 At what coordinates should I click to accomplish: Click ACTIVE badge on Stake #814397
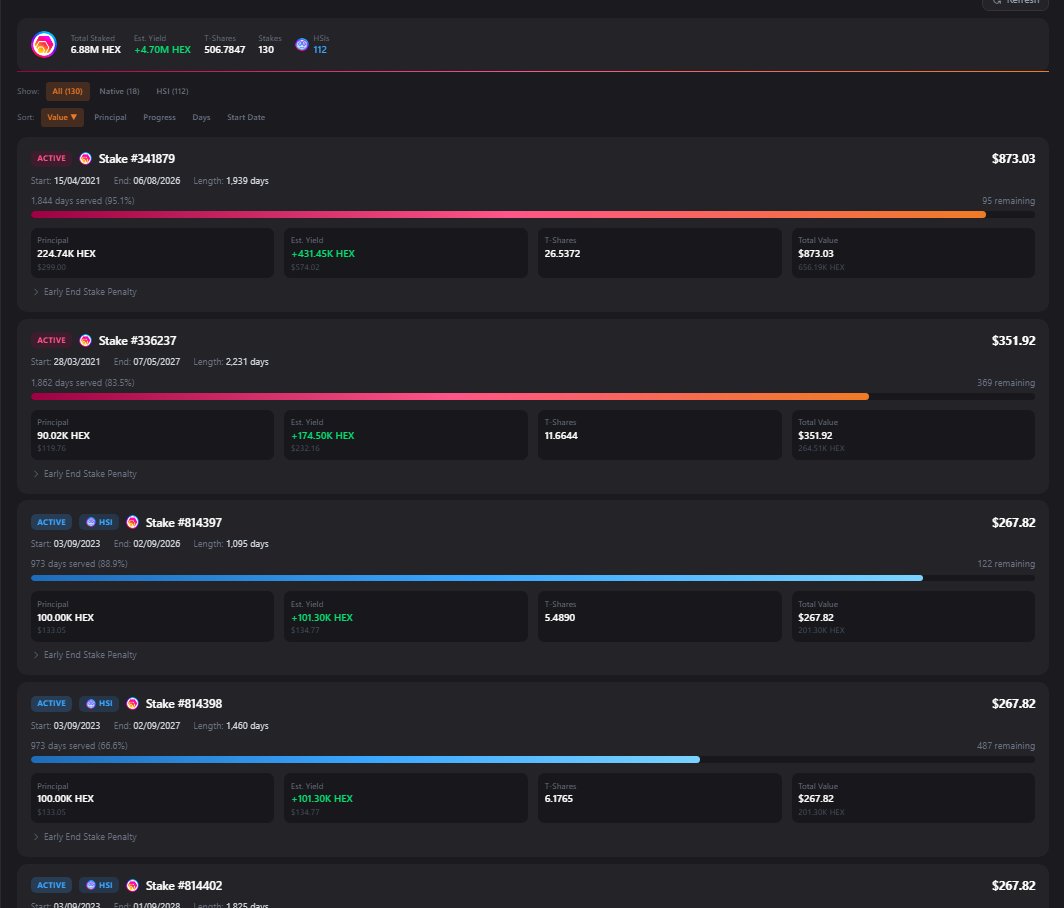pyautogui.click(x=52, y=522)
